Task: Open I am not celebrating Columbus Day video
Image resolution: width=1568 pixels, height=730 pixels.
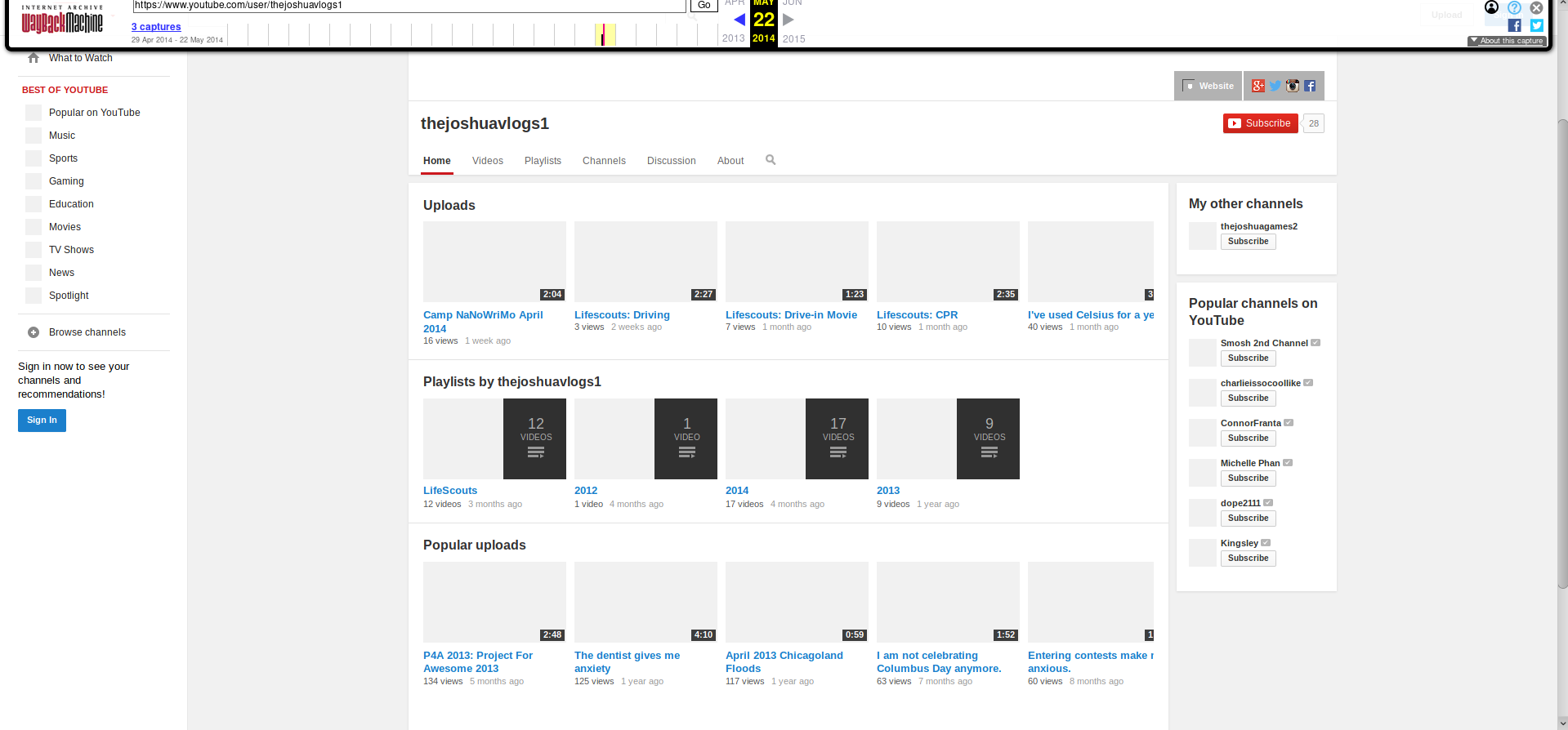Action: (x=939, y=662)
